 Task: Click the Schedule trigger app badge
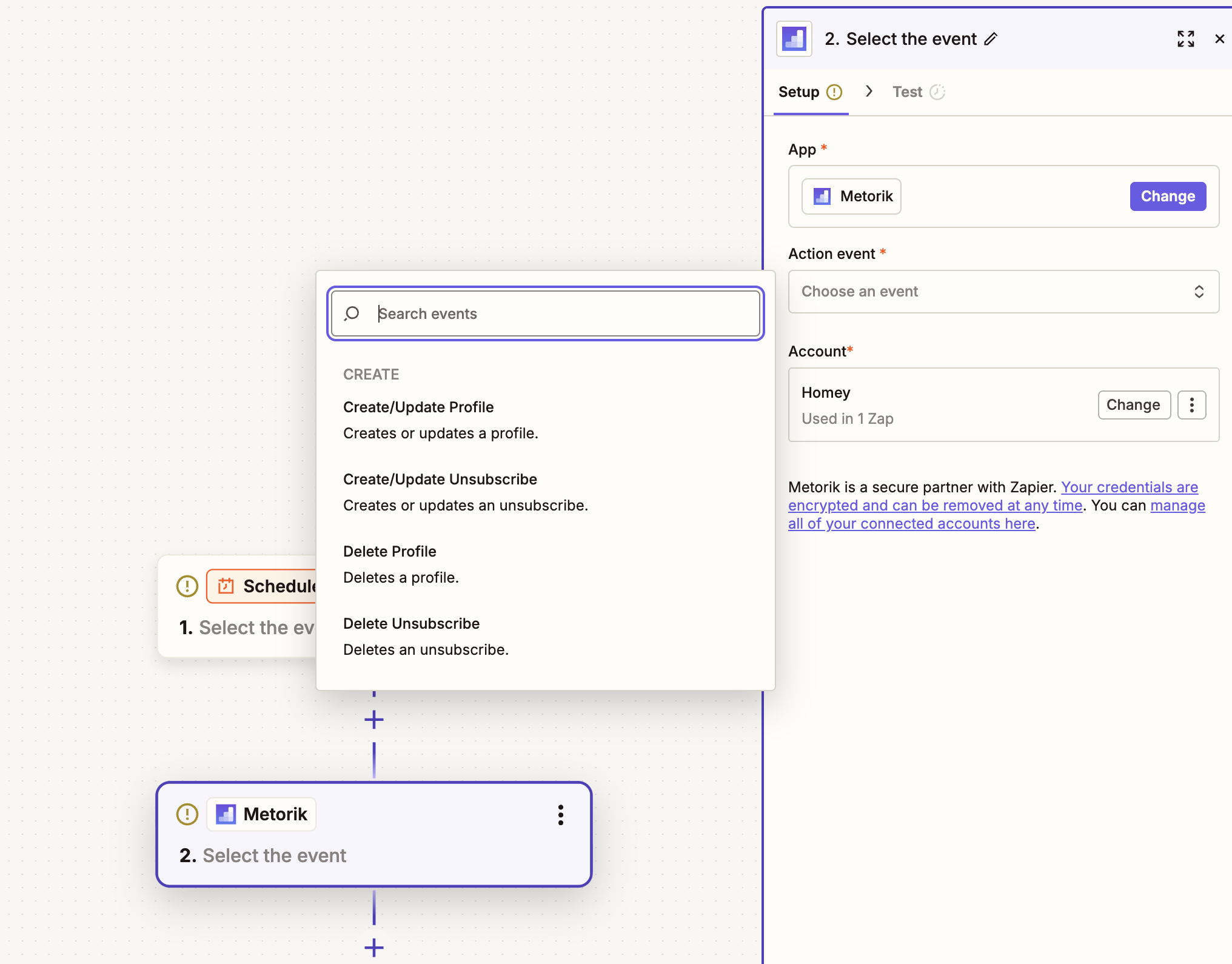pyautogui.click(x=262, y=586)
